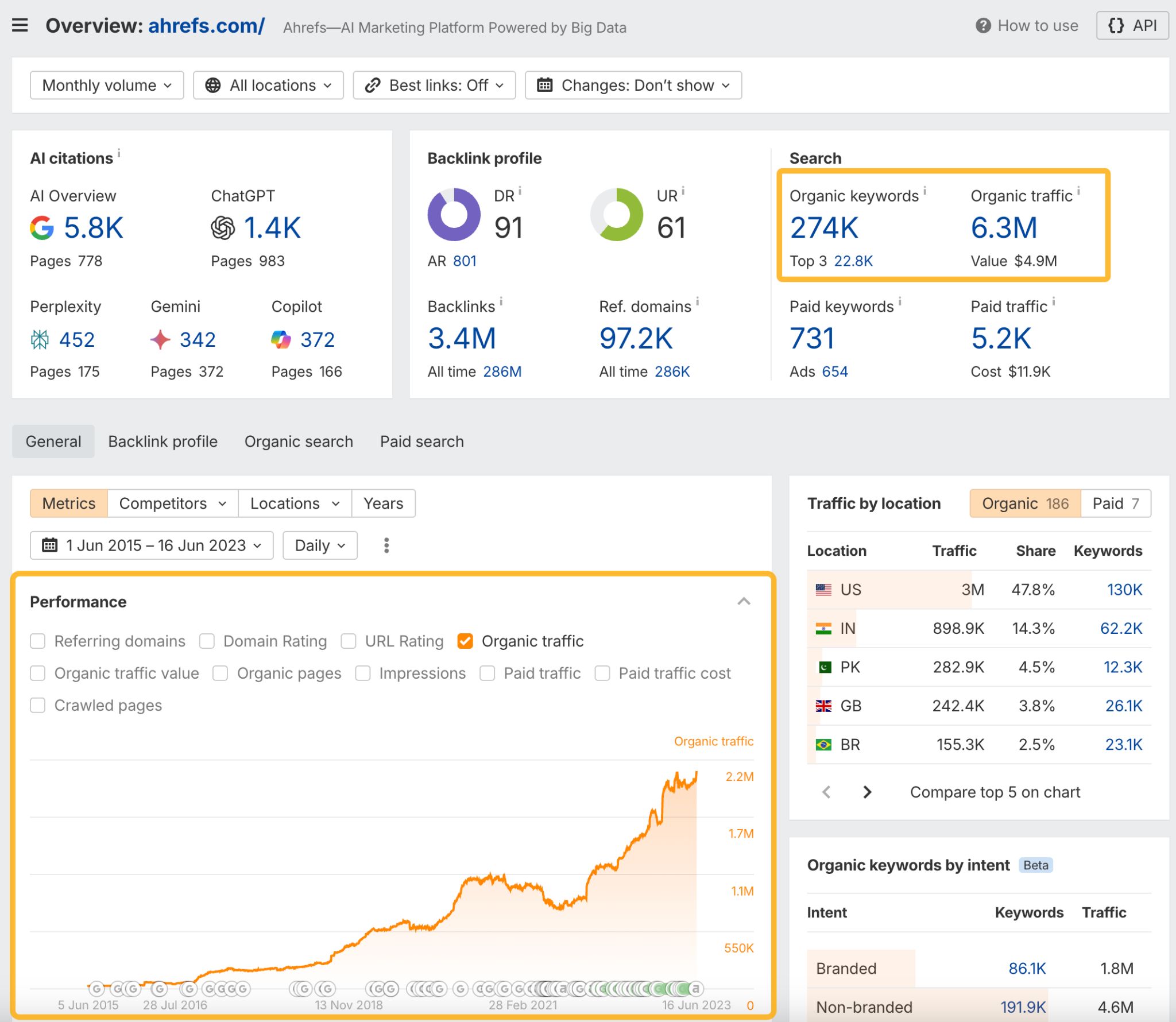Click the Copilot icon in AI citations
Image resolution: width=1176 pixels, height=1022 pixels.
(281, 339)
